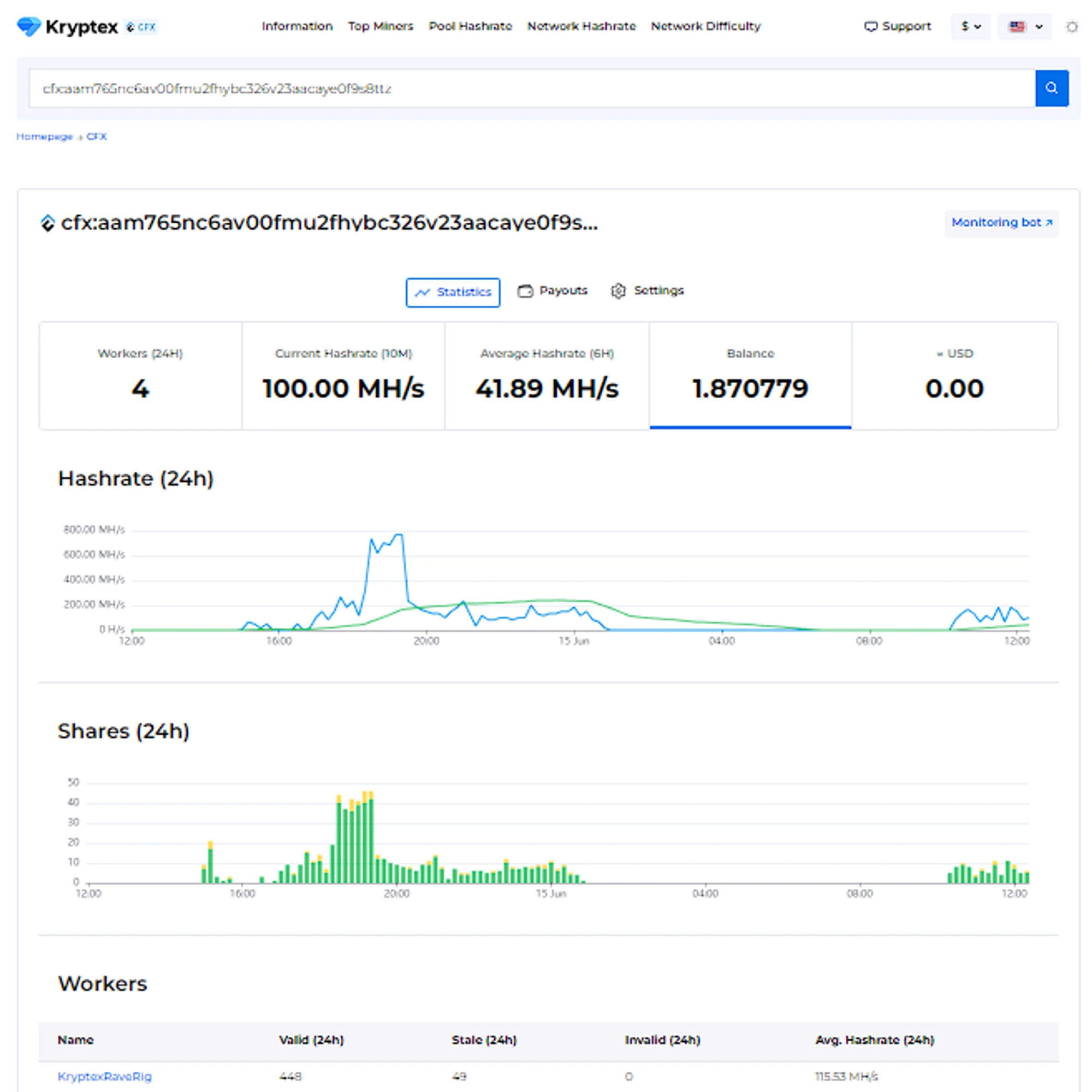Viewport: 1092px width, 1092px height.
Task: Click the Conflux icon beside wallet address
Action: coord(48,223)
